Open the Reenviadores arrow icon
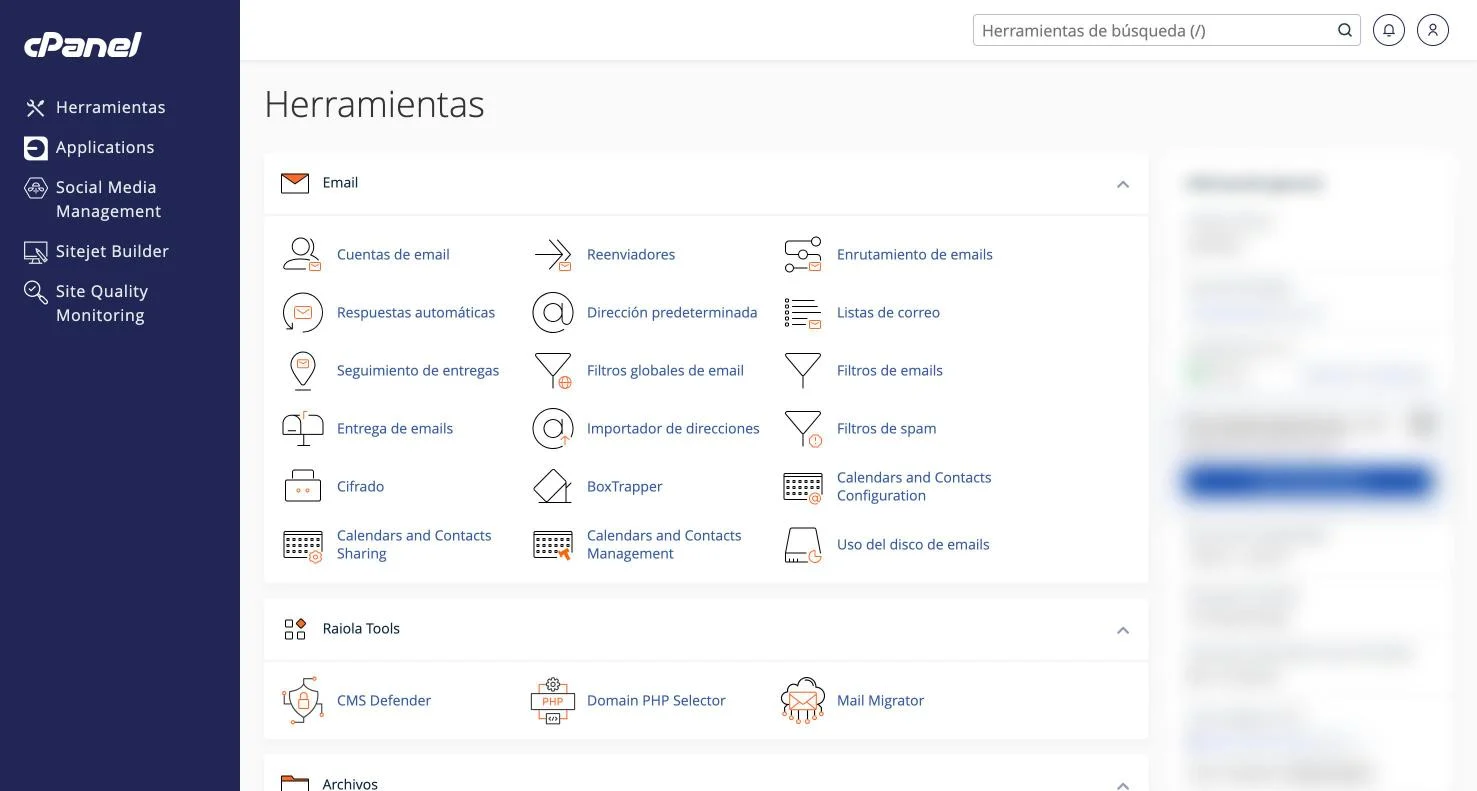This screenshot has width=1477, height=791. pyautogui.click(x=552, y=255)
